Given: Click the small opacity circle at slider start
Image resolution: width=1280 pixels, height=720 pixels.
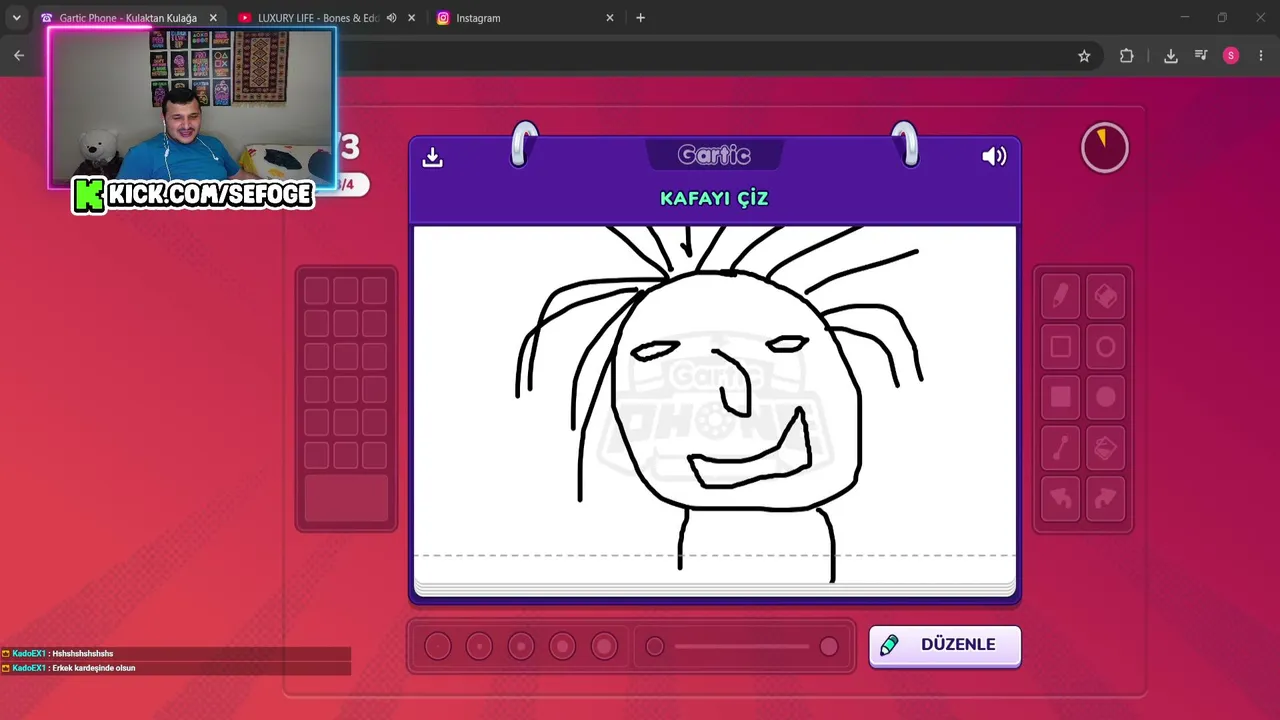Looking at the screenshot, I should [x=655, y=647].
